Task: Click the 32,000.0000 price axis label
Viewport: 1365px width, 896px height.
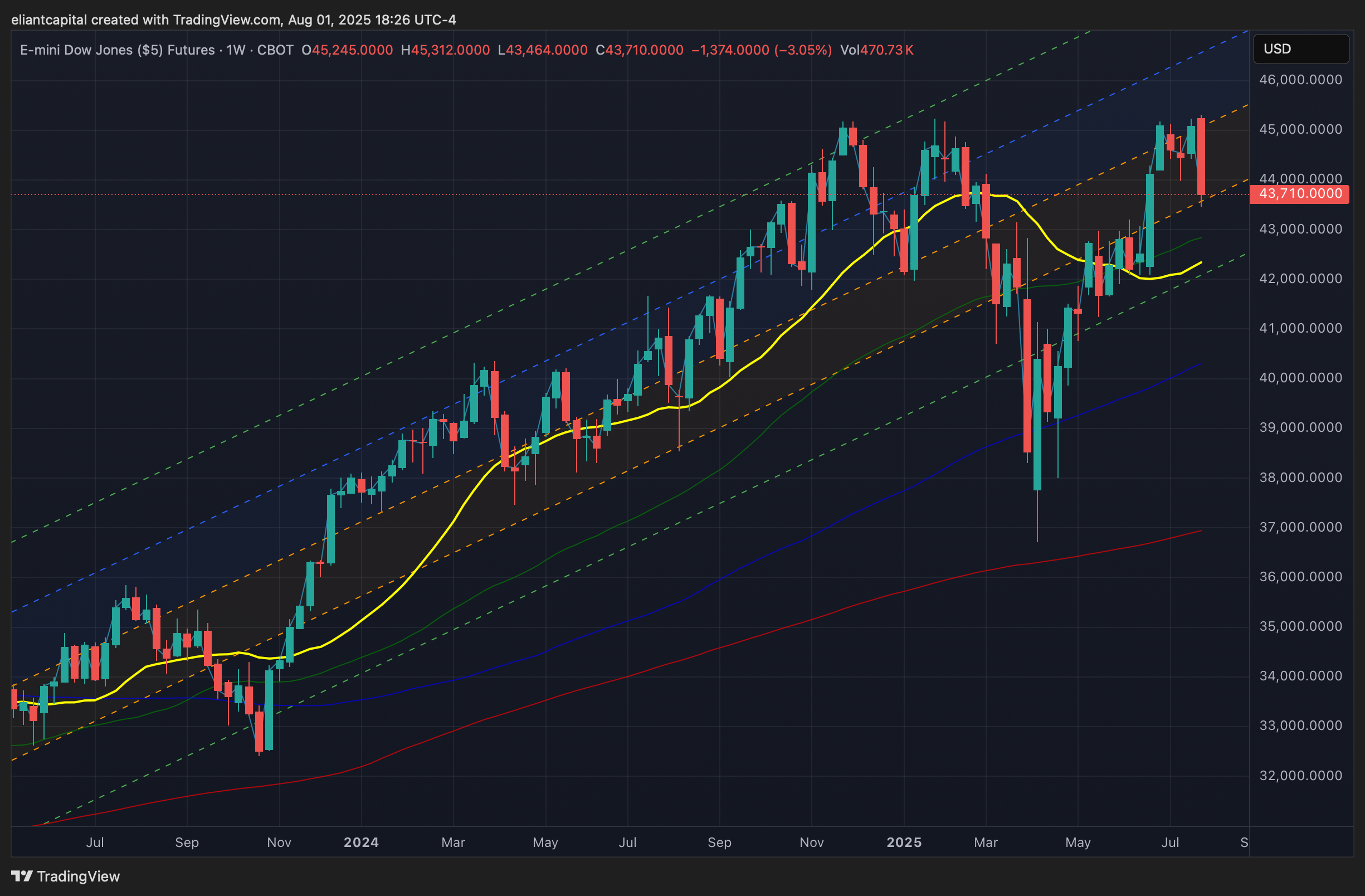Action: [1300, 776]
